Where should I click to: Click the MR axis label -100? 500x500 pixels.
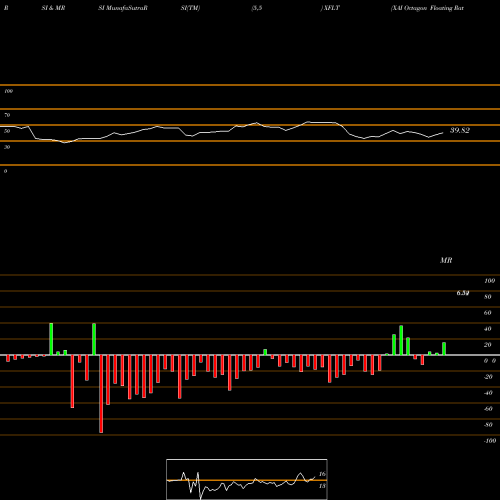point(489,441)
